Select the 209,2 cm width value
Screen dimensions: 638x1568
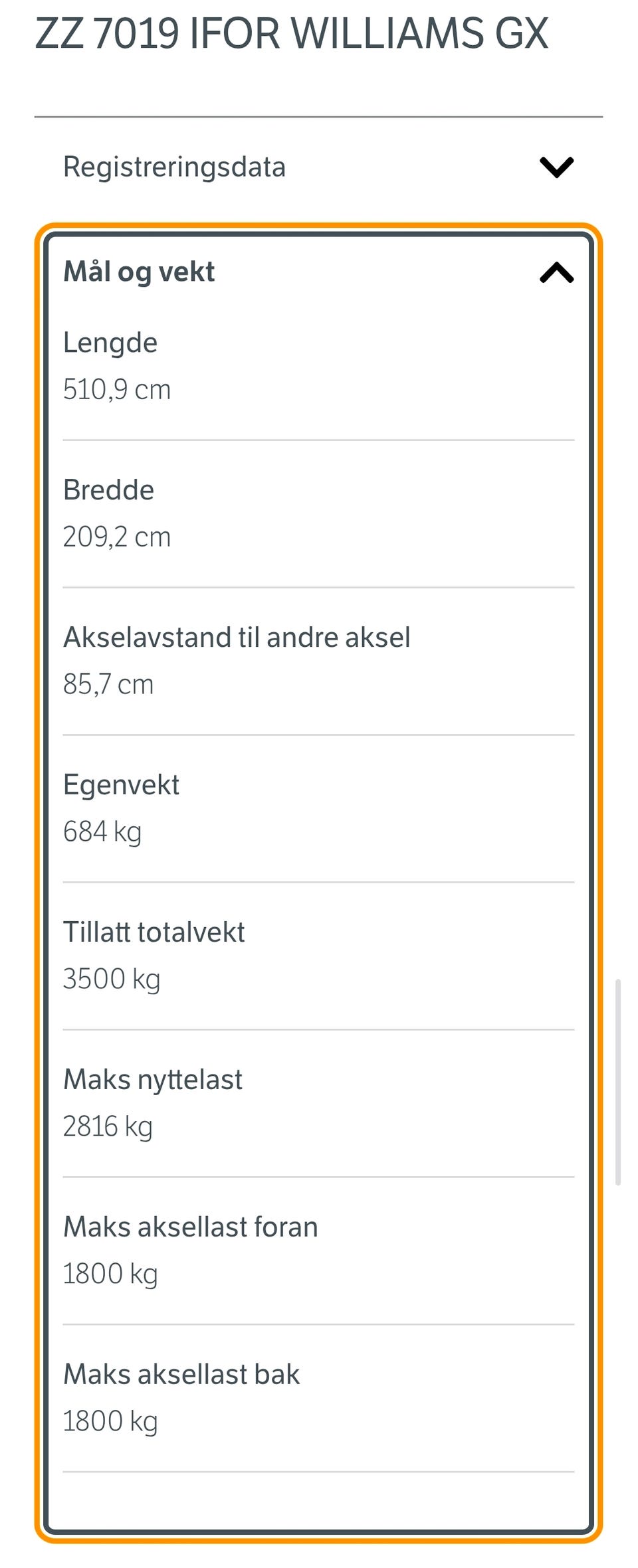coord(117,537)
